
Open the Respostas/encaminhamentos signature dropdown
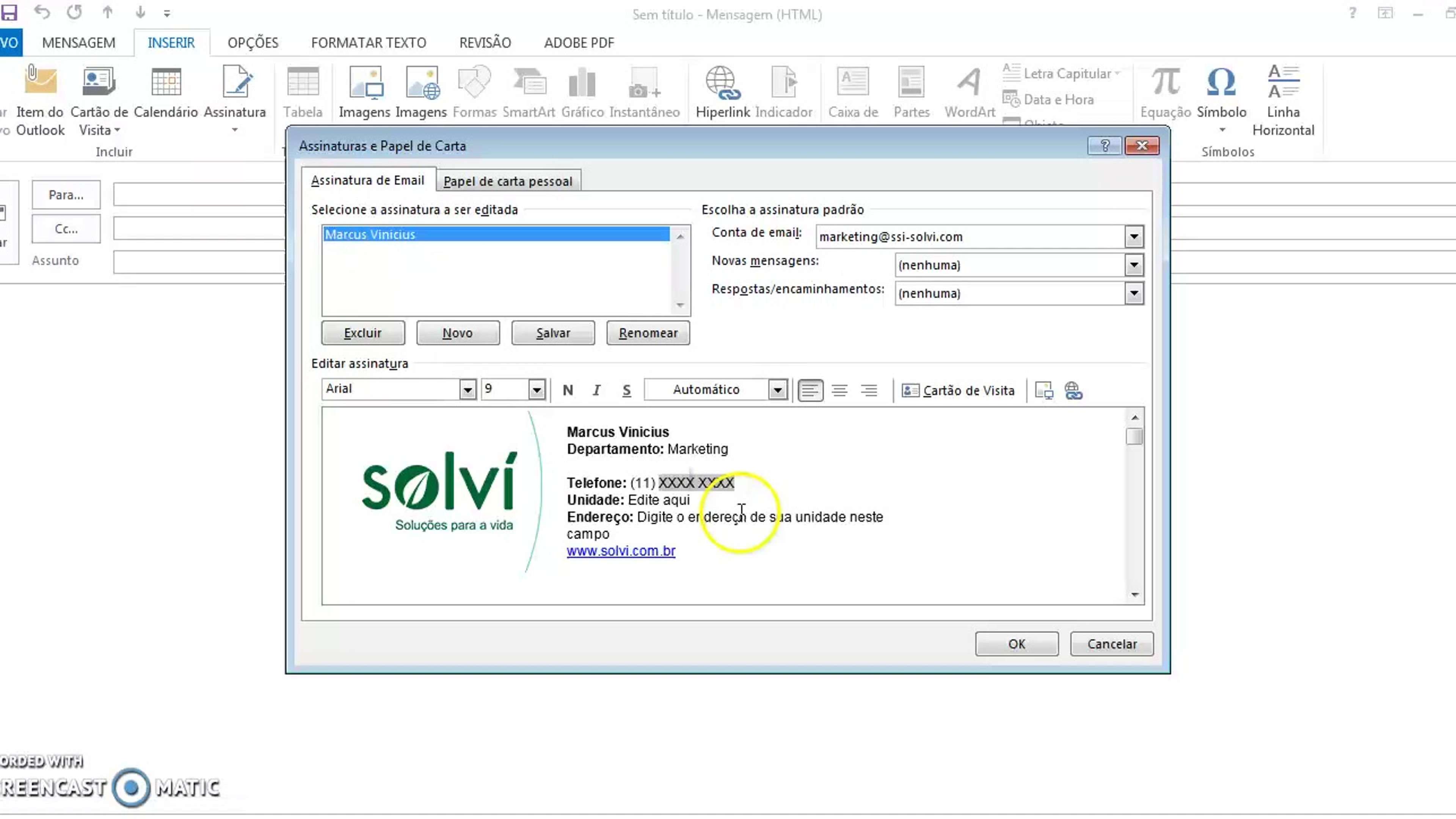pyautogui.click(x=1134, y=293)
